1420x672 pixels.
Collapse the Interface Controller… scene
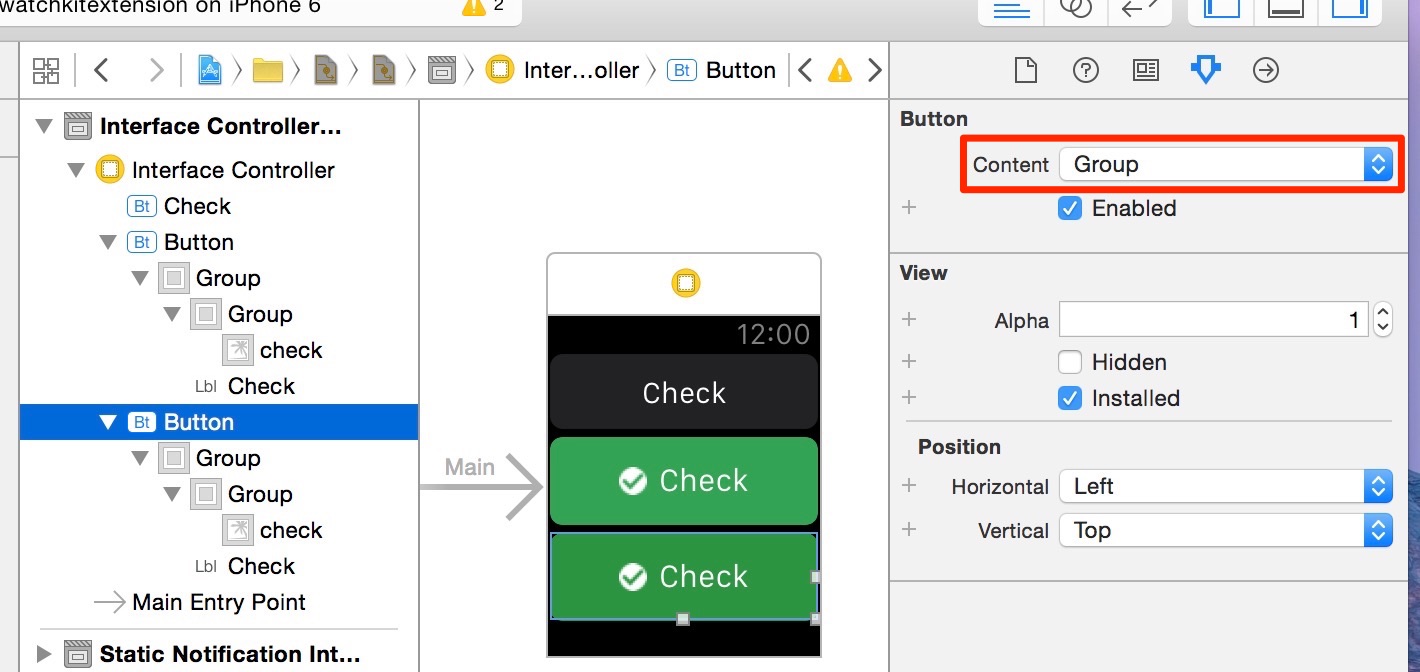(x=43, y=126)
